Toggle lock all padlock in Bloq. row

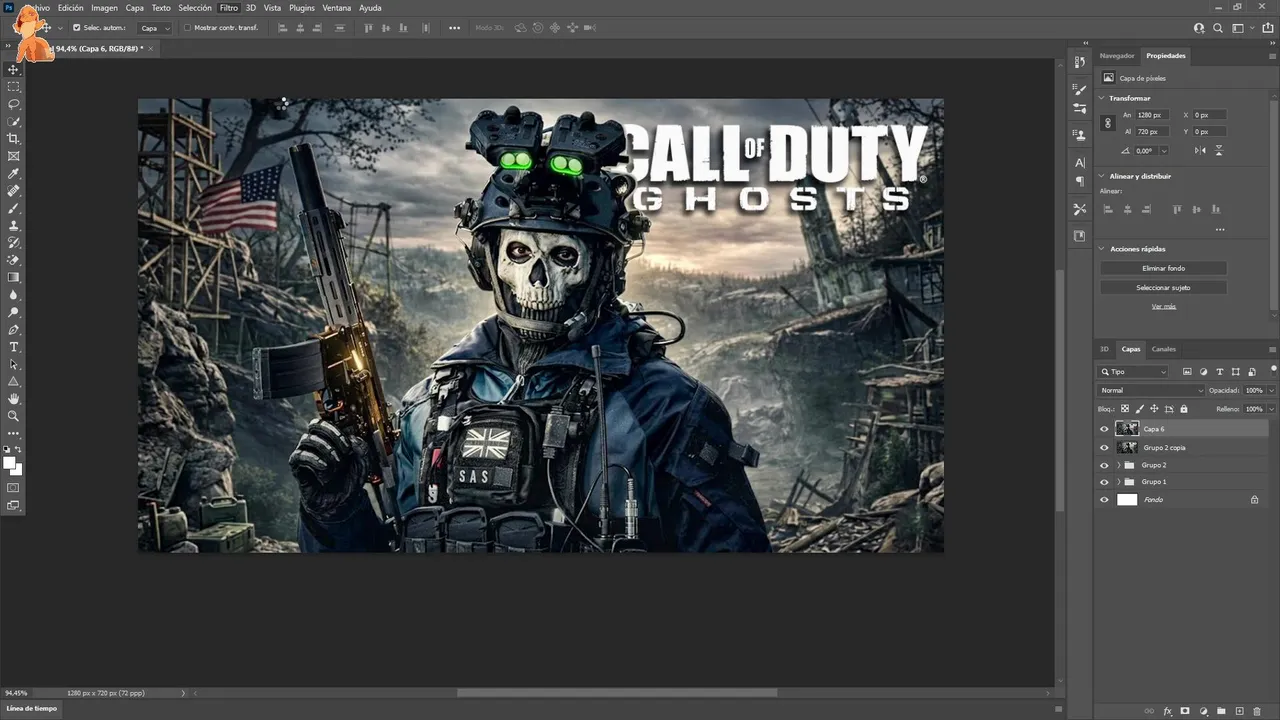point(1184,408)
